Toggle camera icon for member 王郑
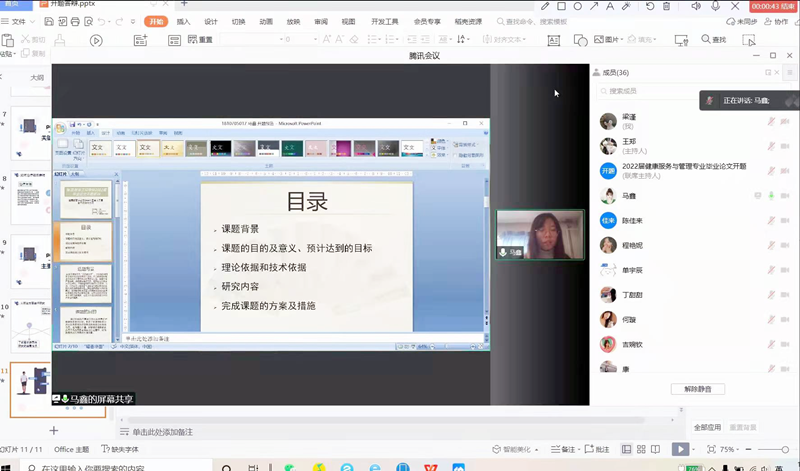The width and height of the screenshot is (800, 471). coord(785,146)
